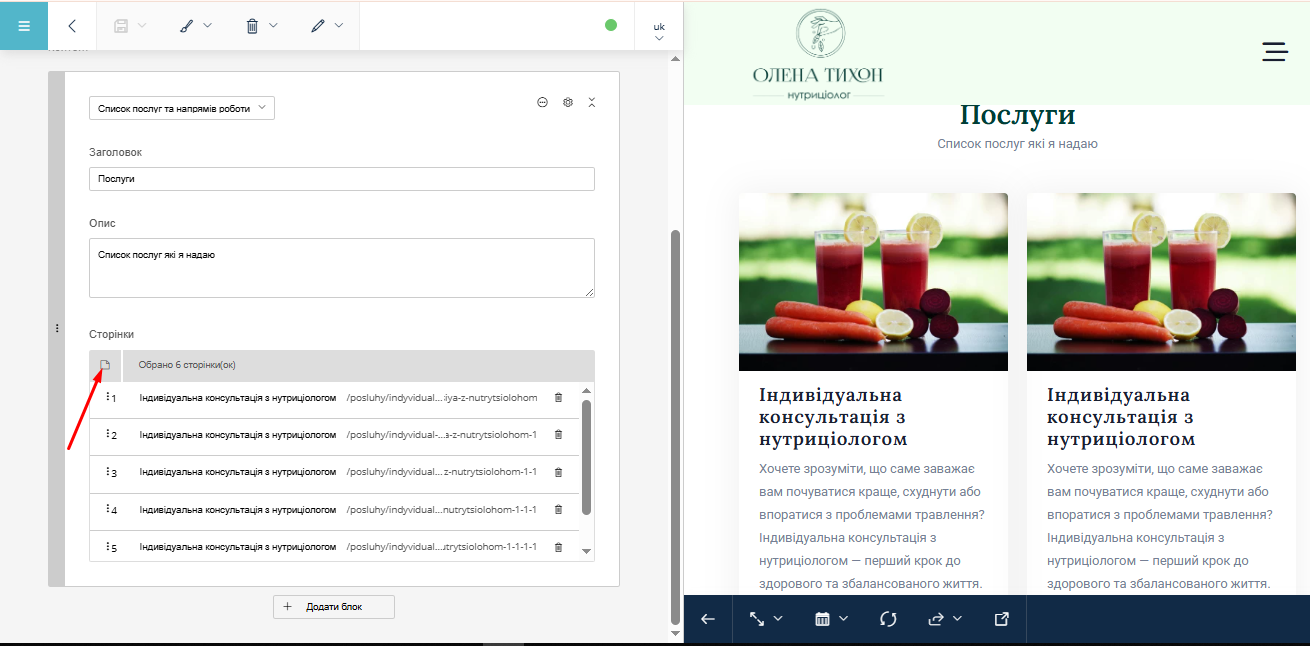Collapse the block with the chevrons icon
Screen dimensions: 1310x646
pyautogui.click(x=592, y=102)
